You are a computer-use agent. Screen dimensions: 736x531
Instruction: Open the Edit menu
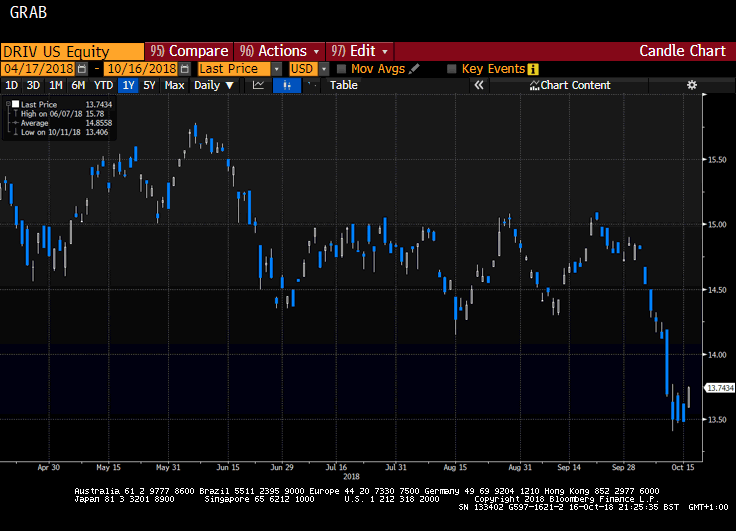coord(360,51)
